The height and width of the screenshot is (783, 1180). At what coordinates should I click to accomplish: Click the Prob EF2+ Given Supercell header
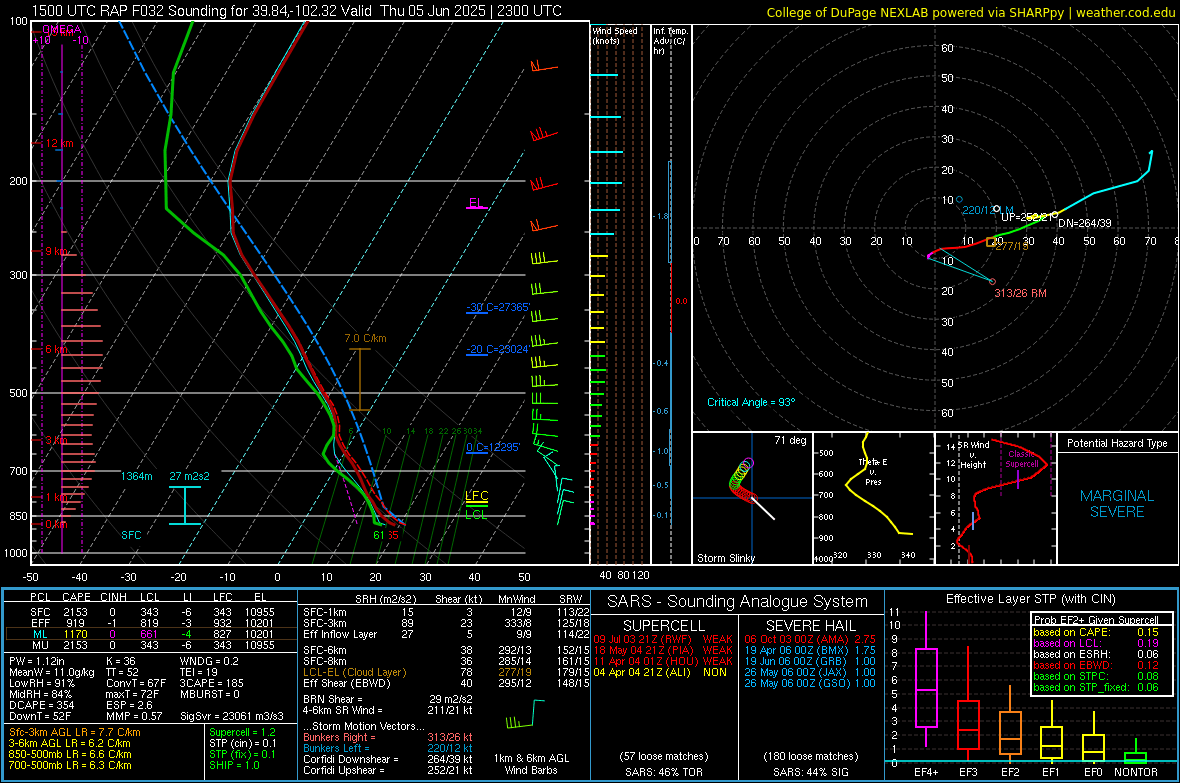click(x=1096, y=620)
